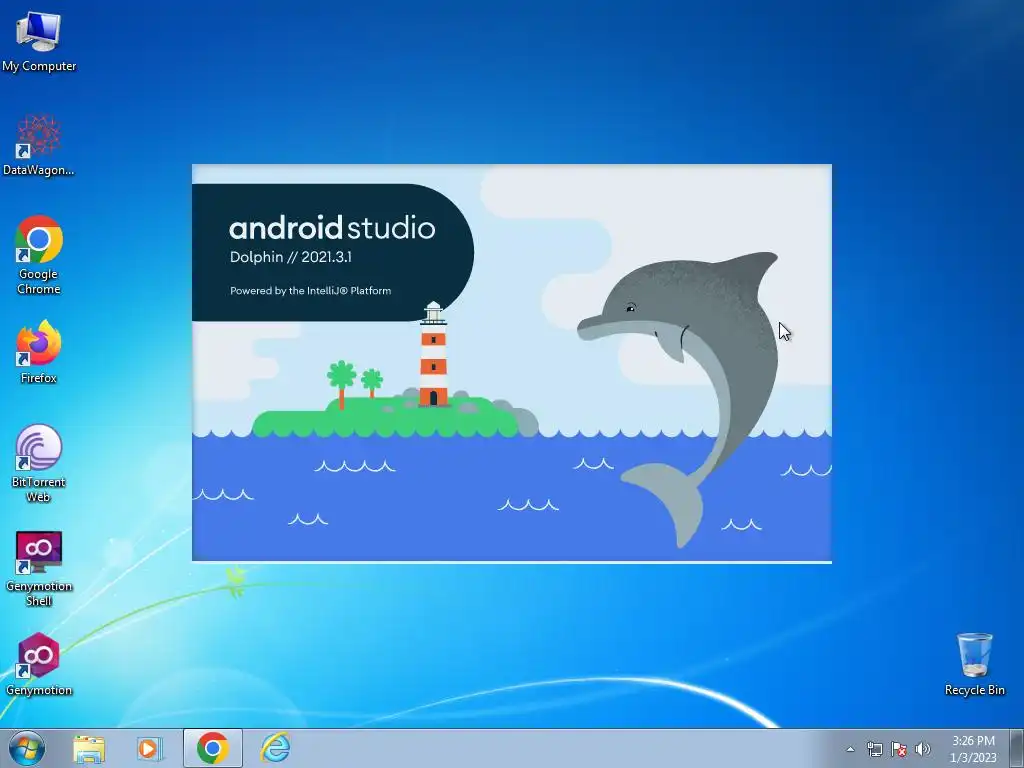The height and width of the screenshot is (768, 1024).
Task: Click the Android Studio Dolphin splash screen
Action: point(512,363)
